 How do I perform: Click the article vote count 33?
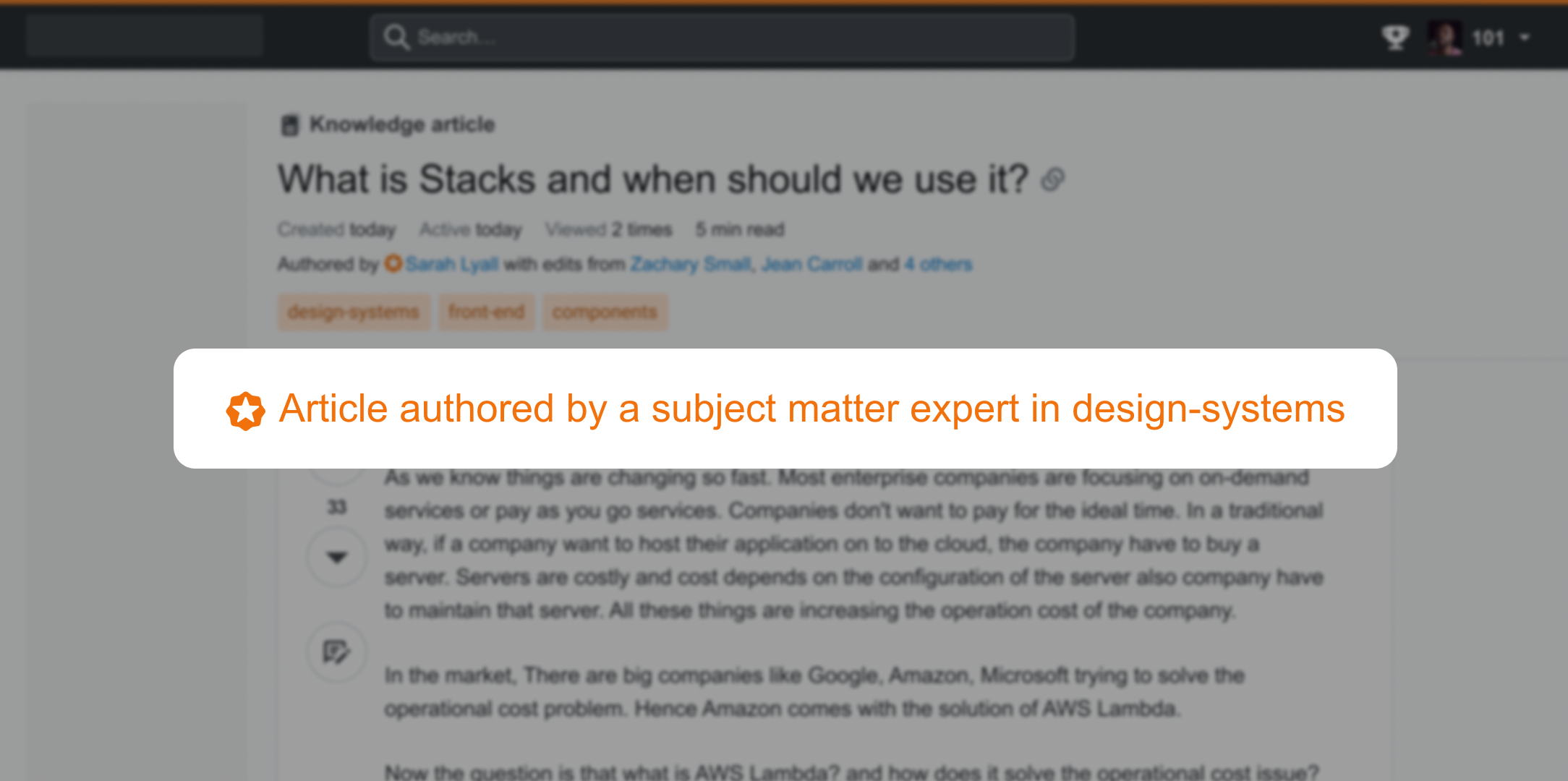337,507
